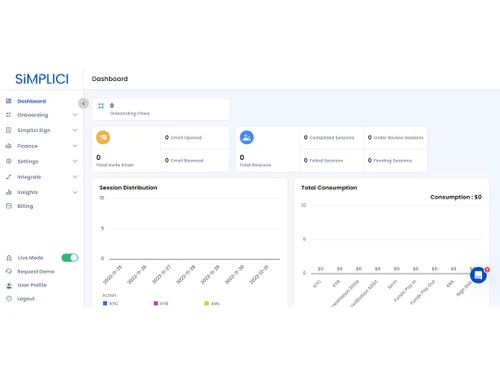Image resolution: width=500 pixels, height=375 pixels.
Task: Click the Logout icon
Action: click(x=9, y=299)
